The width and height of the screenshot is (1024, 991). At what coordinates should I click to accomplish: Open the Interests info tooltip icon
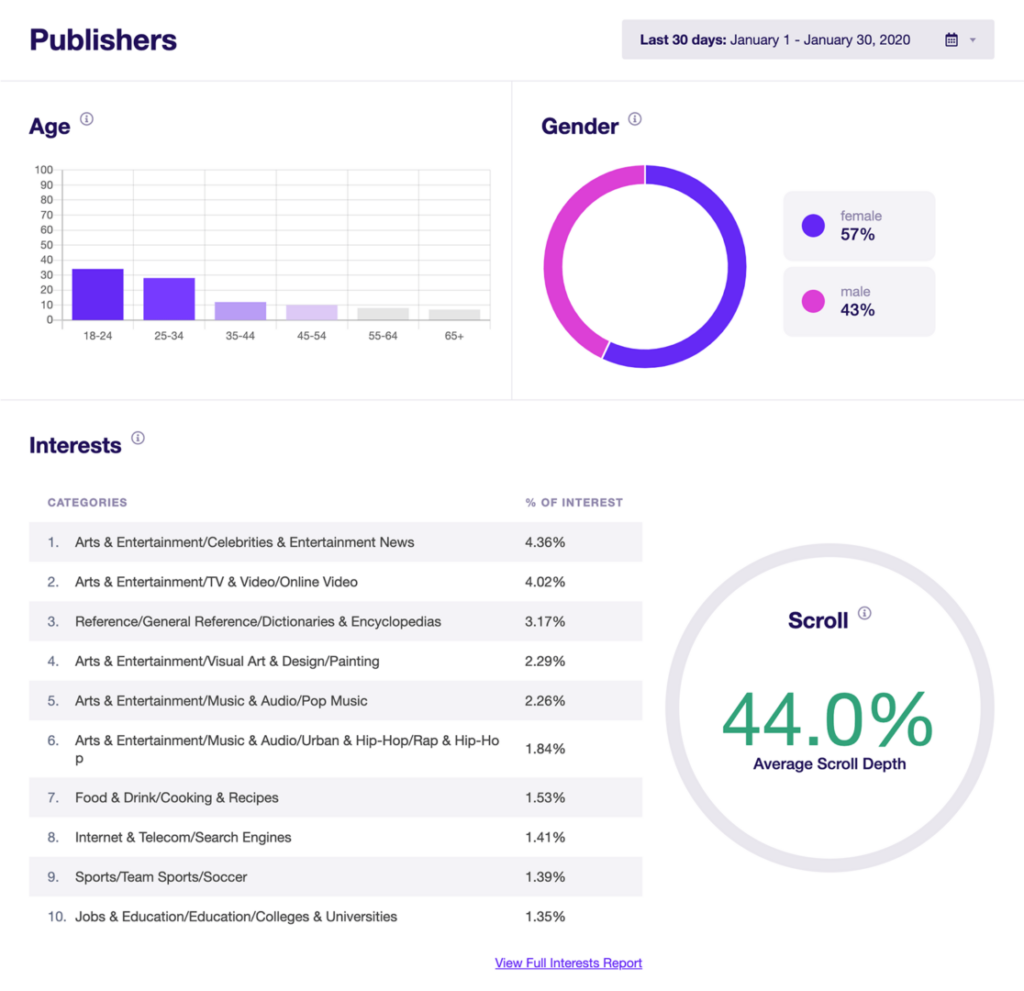(x=138, y=437)
